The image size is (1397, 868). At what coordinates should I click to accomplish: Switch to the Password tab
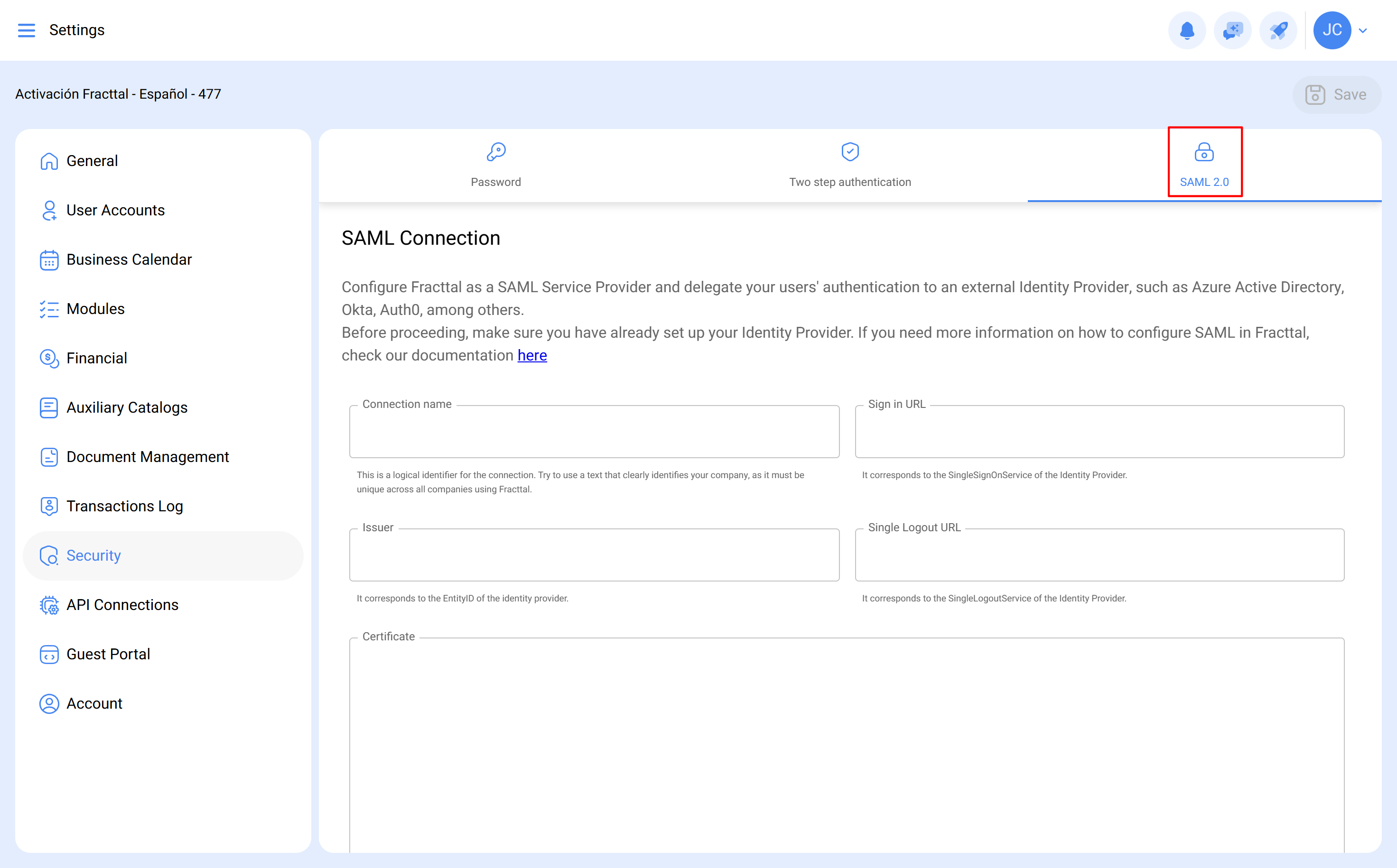[495, 165]
